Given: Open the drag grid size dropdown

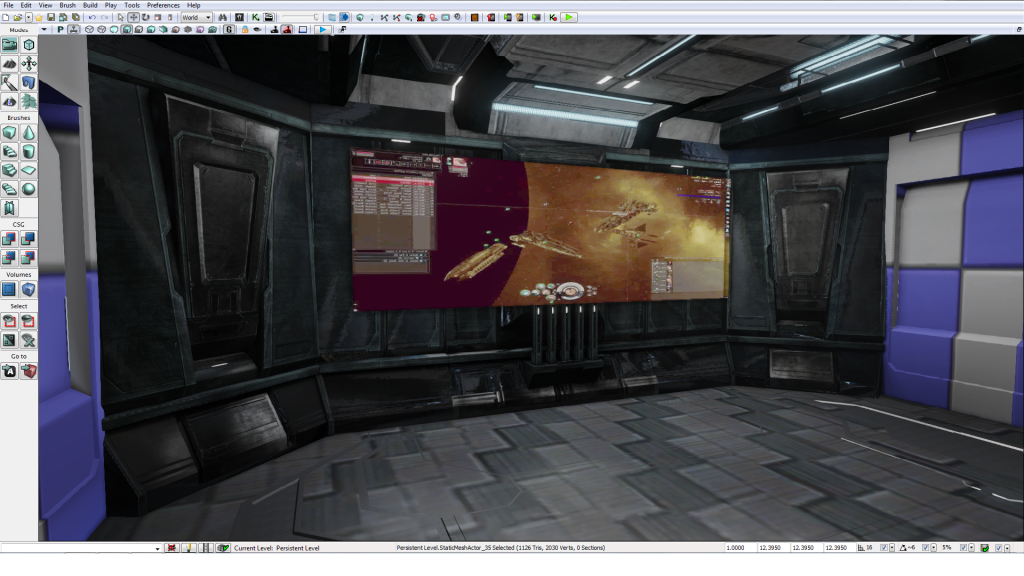Looking at the screenshot, I should pos(892,548).
